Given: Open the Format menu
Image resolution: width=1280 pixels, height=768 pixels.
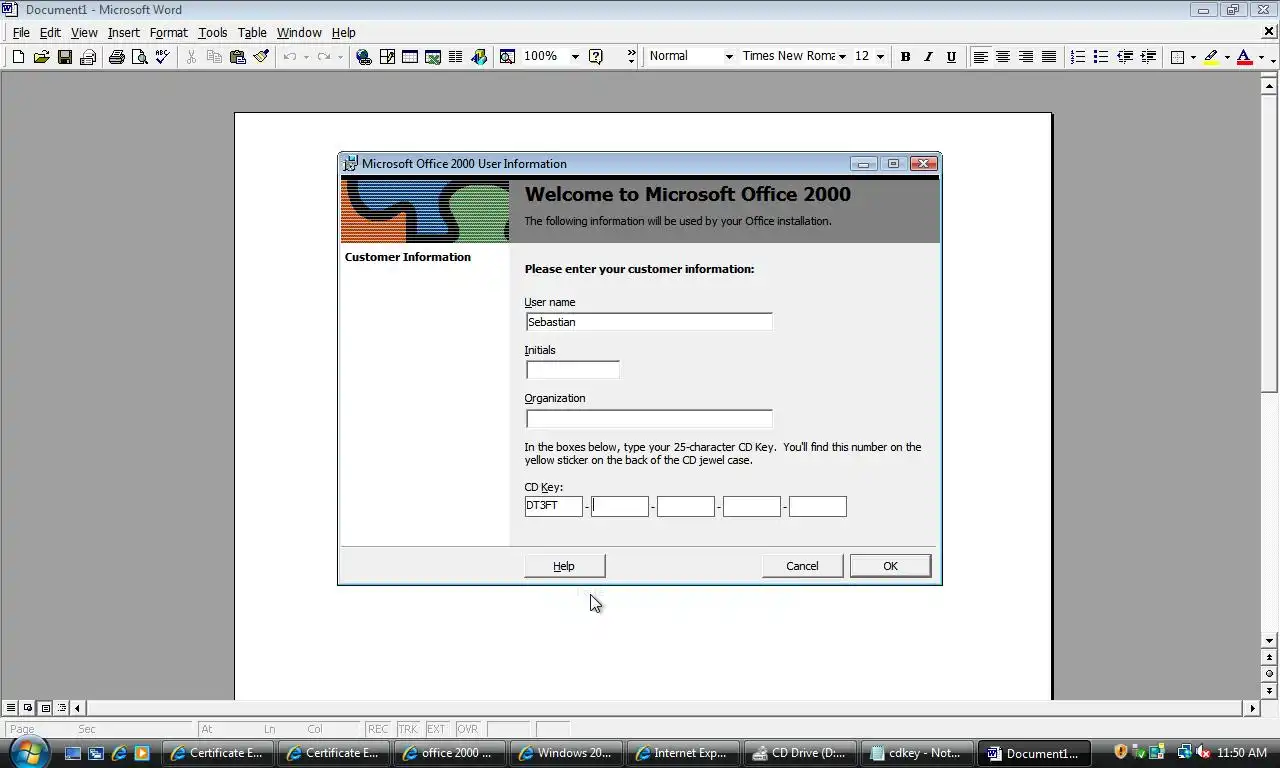Looking at the screenshot, I should (169, 33).
